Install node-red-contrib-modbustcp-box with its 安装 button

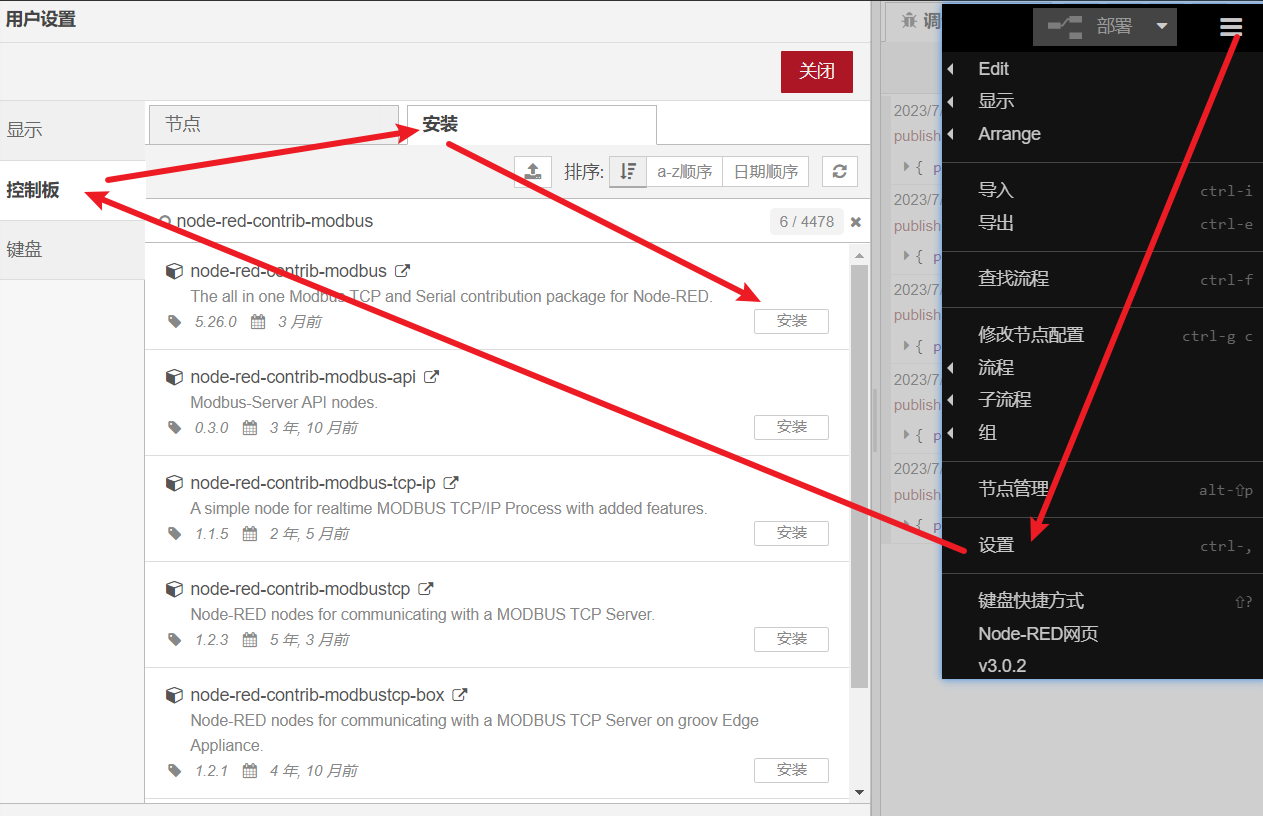[x=791, y=770]
